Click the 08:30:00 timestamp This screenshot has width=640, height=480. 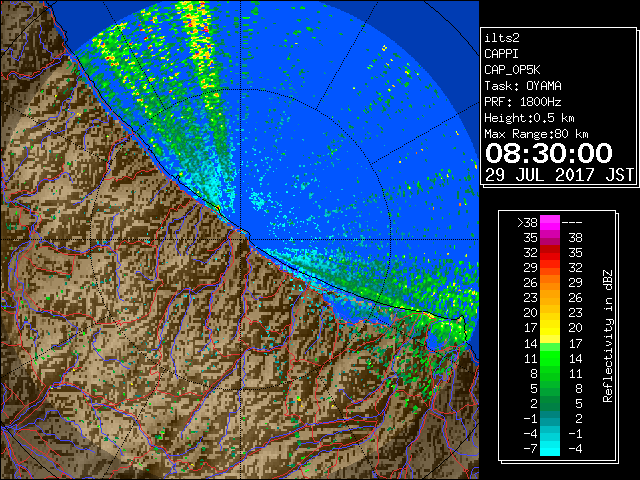pyautogui.click(x=549, y=153)
